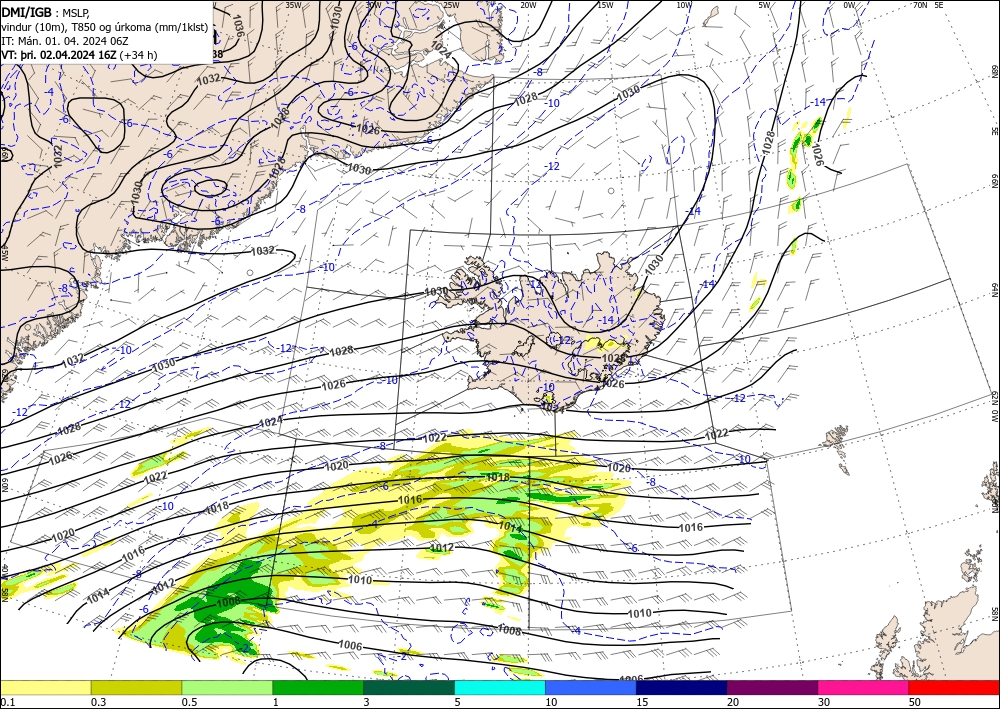Click the 1036 isobar label
Screen dimensions: 1000x709
238,25
